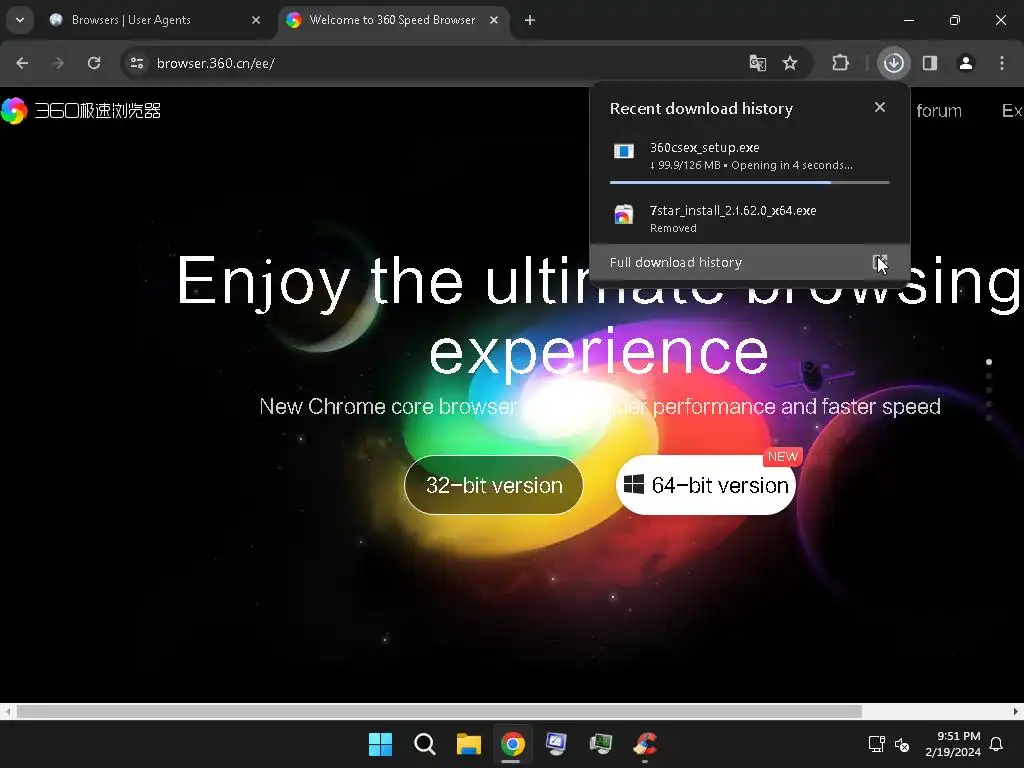Open Windows taskbar search

pyautogui.click(x=424, y=744)
